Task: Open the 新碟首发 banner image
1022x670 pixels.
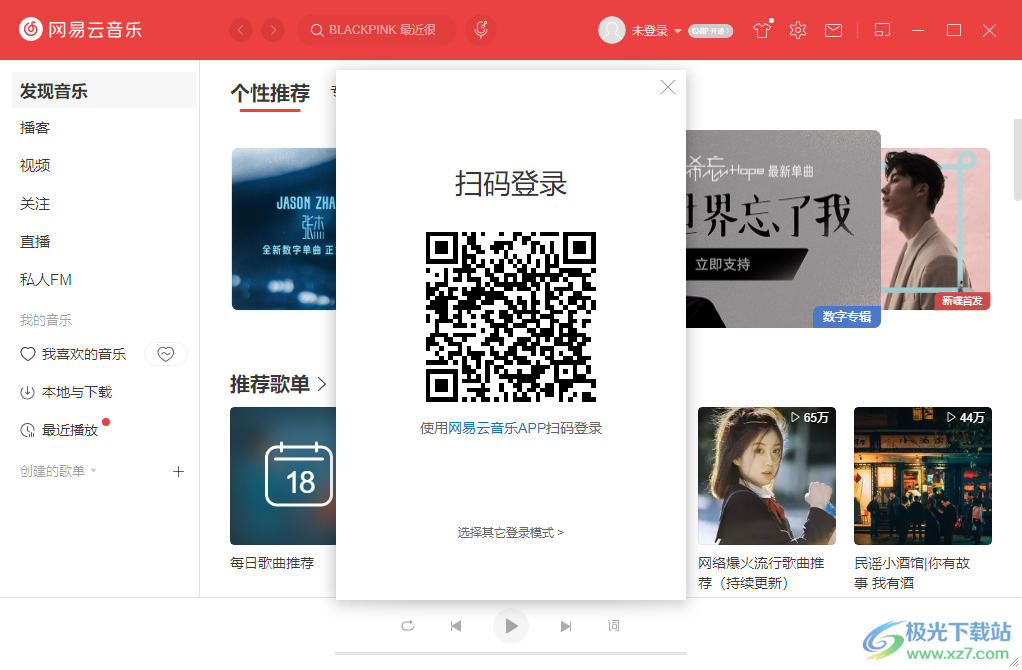Action: click(935, 229)
